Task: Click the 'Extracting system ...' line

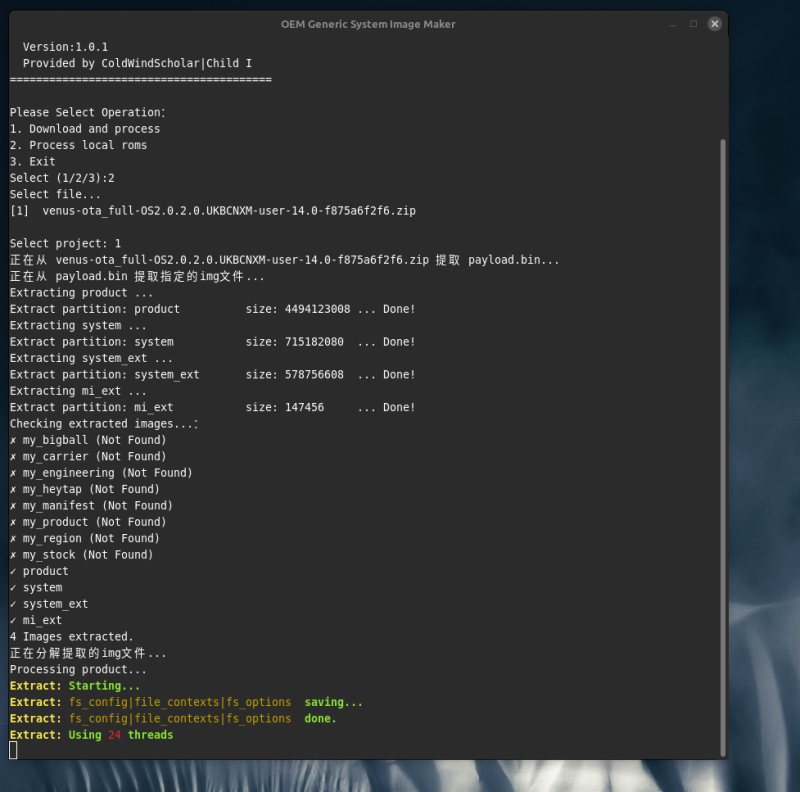Action: [x=78, y=325]
